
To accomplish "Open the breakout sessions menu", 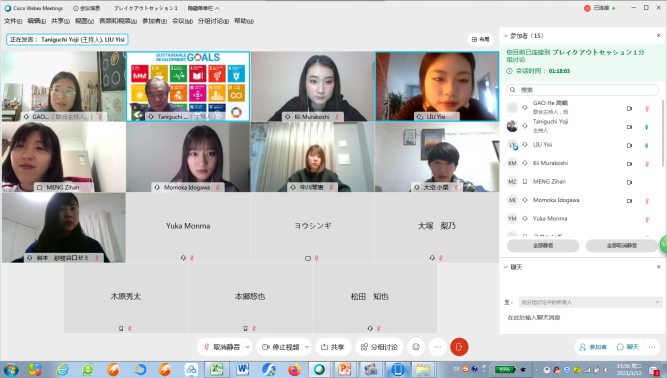I will tap(213, 21).
